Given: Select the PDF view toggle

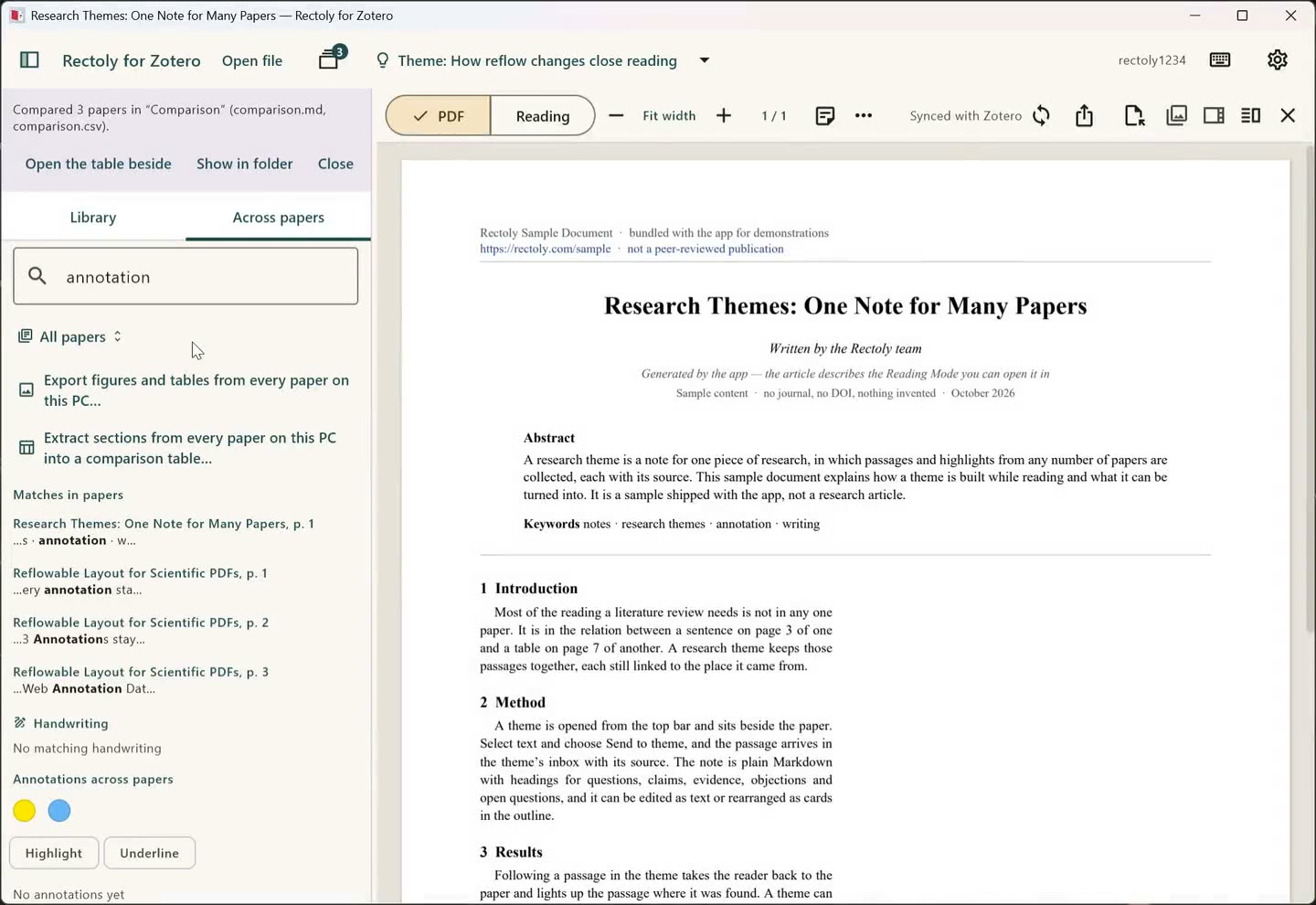Looking at the screenshot, I should pos(439,116).
